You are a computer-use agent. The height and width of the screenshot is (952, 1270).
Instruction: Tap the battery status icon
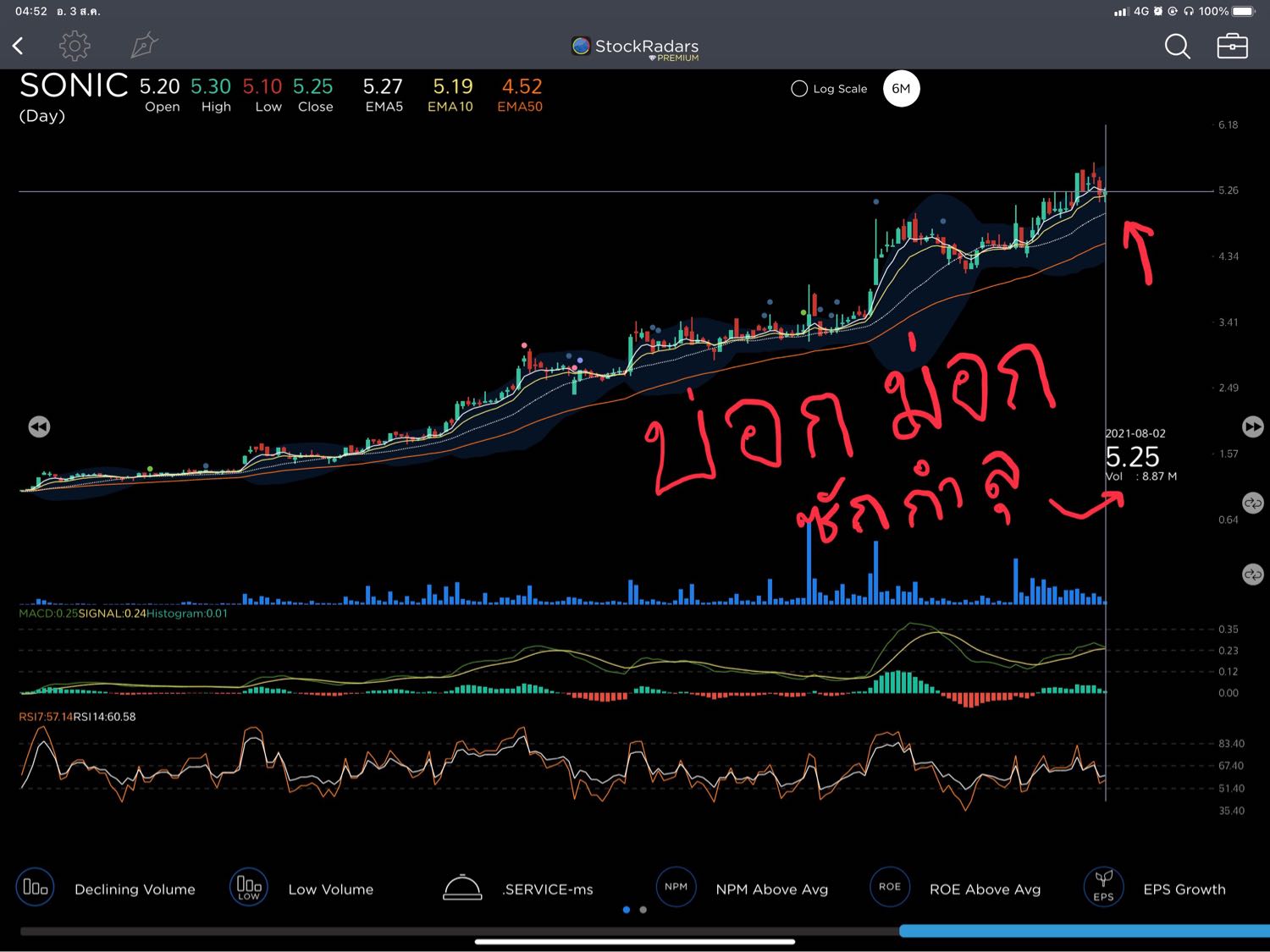tap(1244, 12)
